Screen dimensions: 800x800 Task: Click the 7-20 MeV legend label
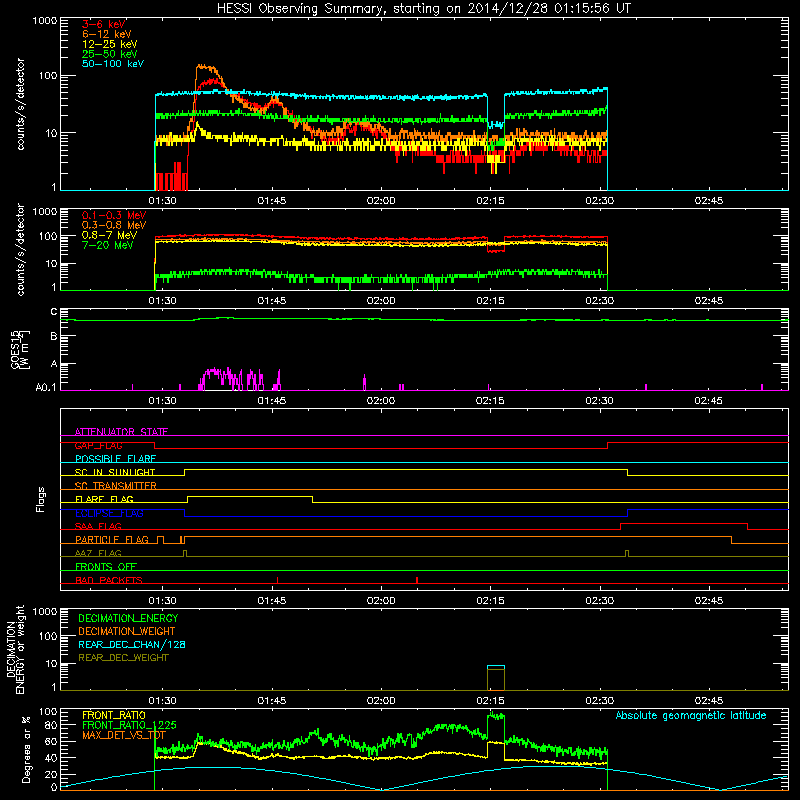pos(108,245)
